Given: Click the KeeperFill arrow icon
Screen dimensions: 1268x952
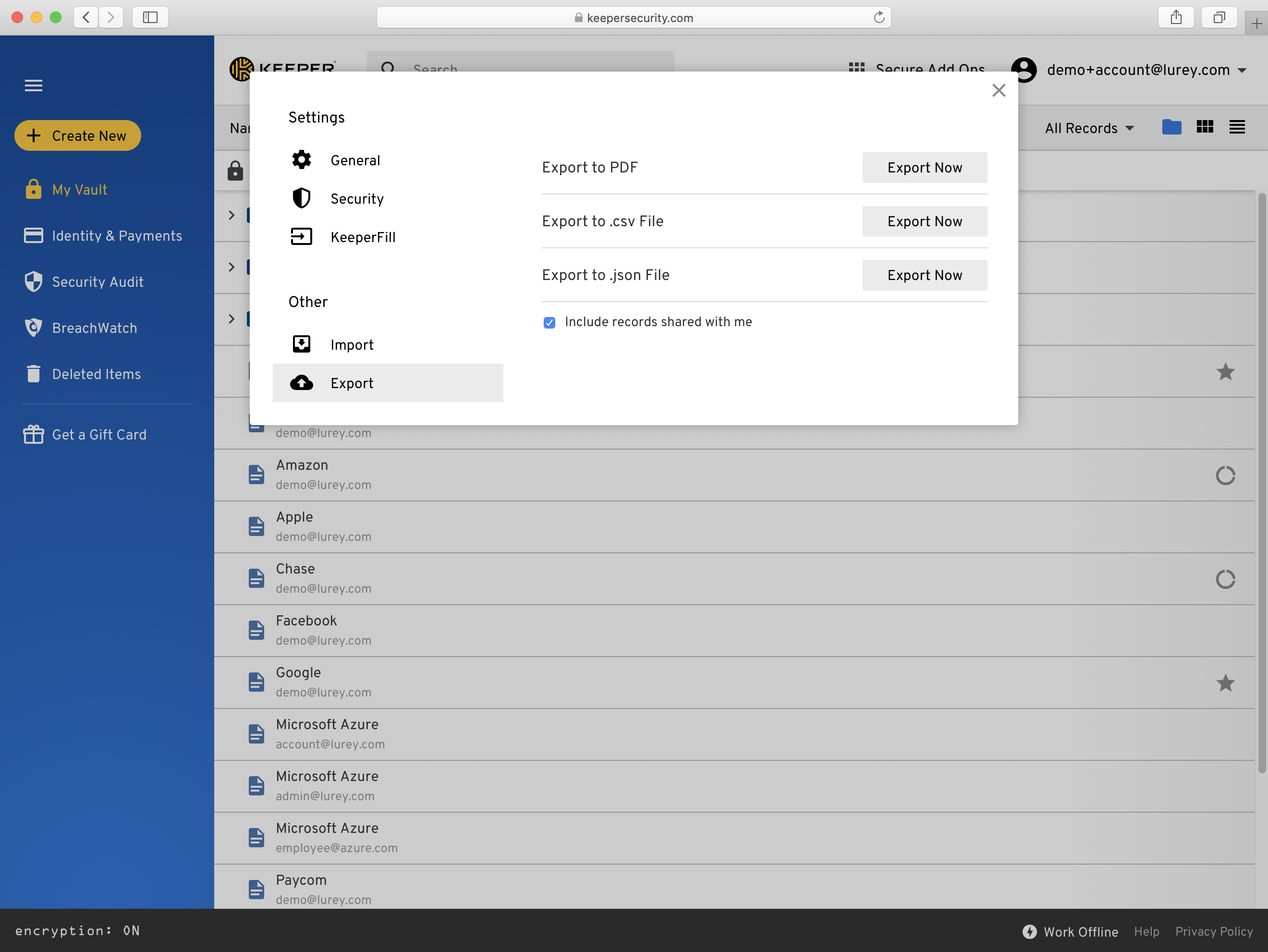Looking at the screenshot, I should [x=302, y=237].
